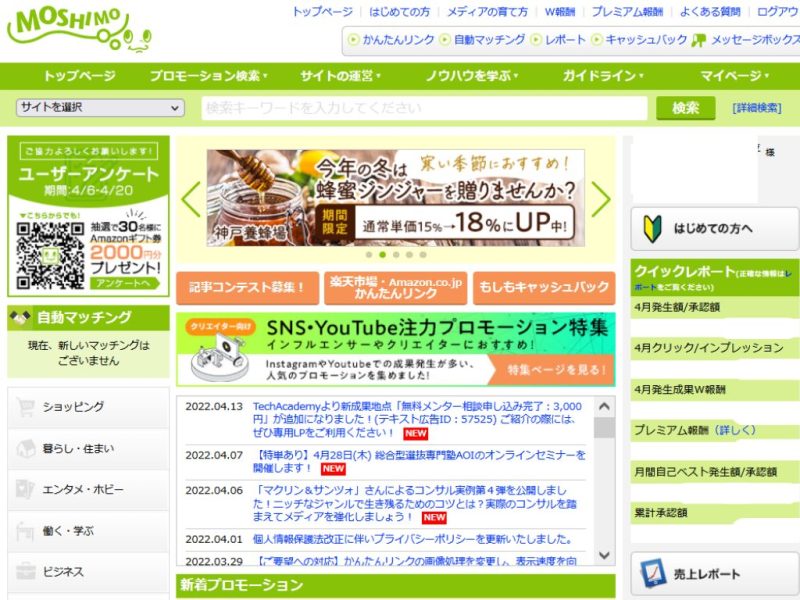Click the アンケートへ survey button
Viewport: 800px width, 600px height.
(125, 283)
